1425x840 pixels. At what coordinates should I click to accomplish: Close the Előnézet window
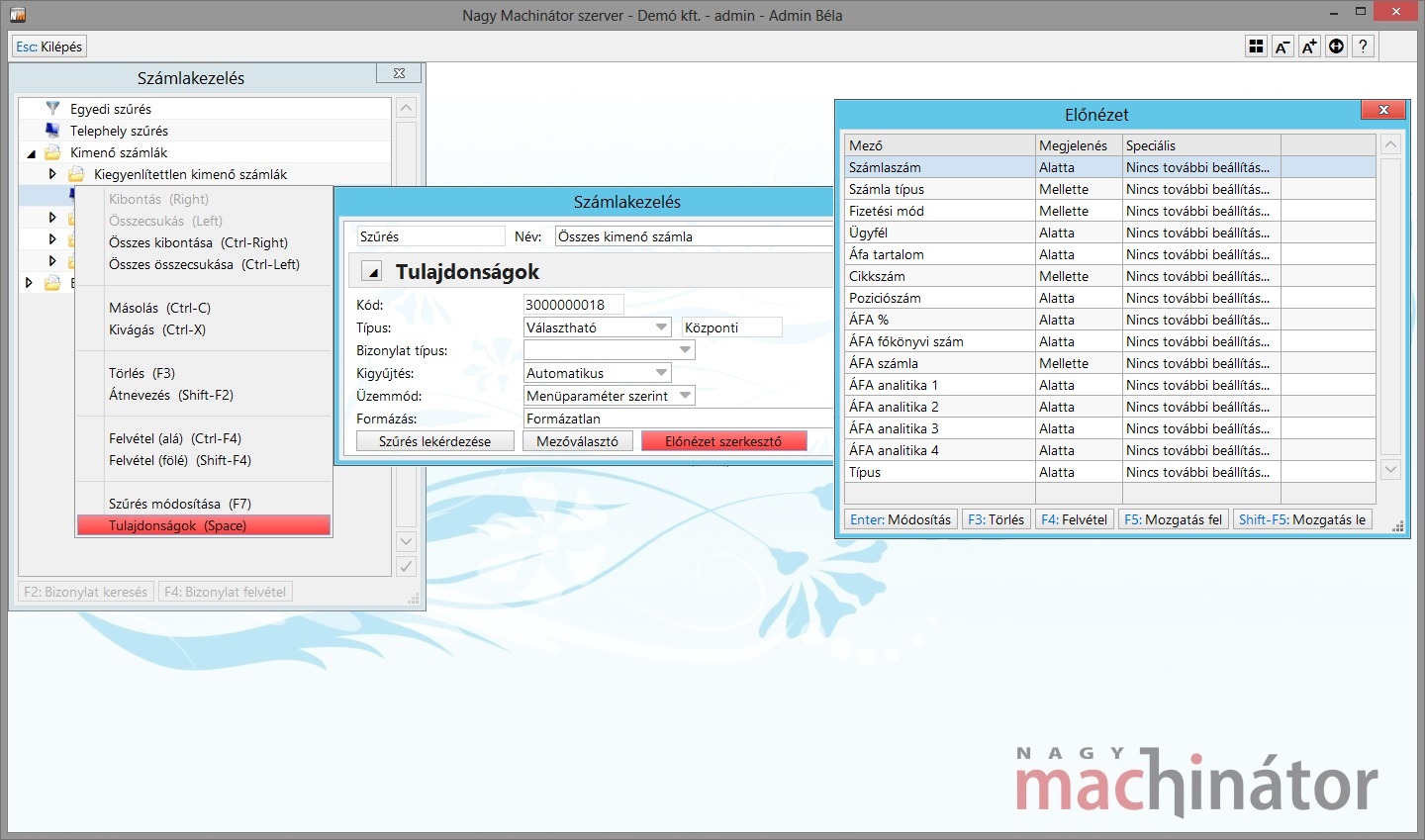point(1383,110)
